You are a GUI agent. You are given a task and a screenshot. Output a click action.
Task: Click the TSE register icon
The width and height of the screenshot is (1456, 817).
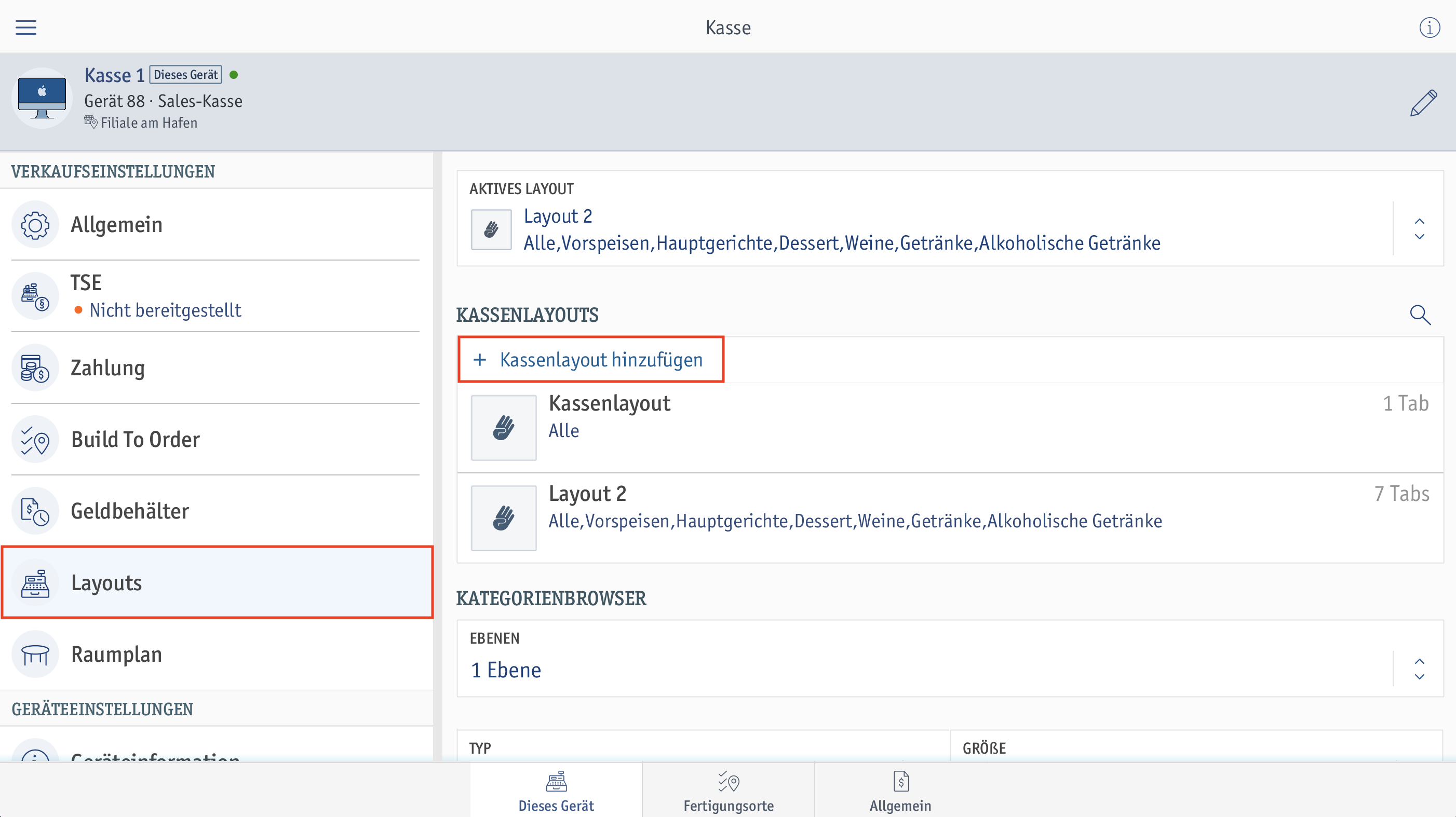coord(35,296)
